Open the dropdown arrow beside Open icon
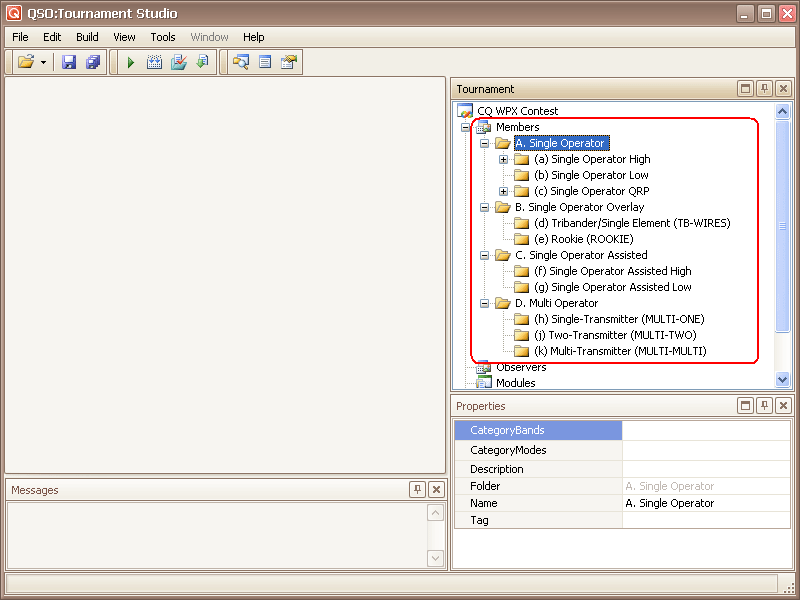Screen dimensions: 800x600 (x=43, y=62)
